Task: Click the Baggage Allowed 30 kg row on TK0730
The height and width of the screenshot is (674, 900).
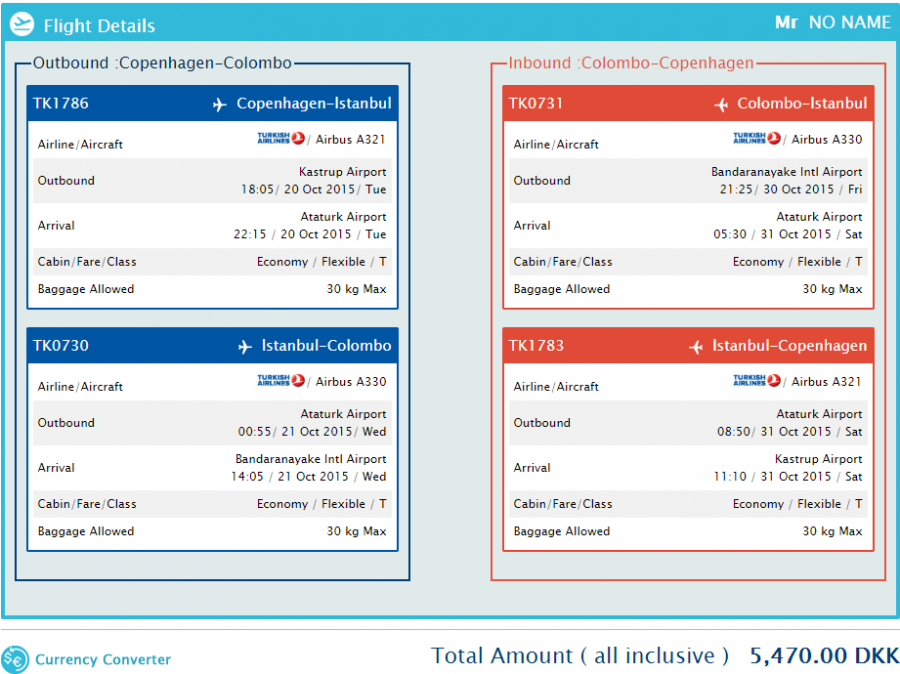Action: 211,532
